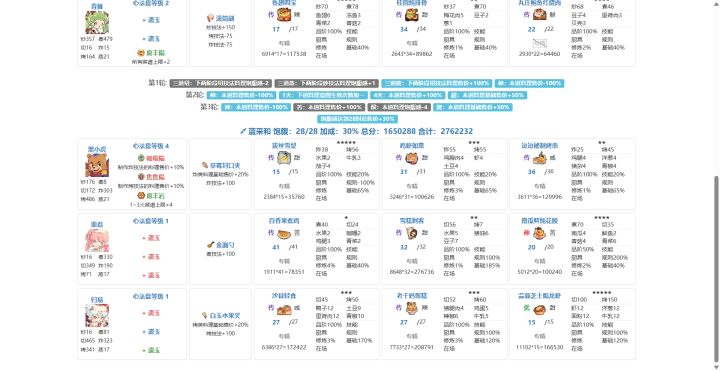The height and width of the screenshot is (371, 720).
Task: Open dish icon above 1911*41=78351
Action: pos(284,234)
